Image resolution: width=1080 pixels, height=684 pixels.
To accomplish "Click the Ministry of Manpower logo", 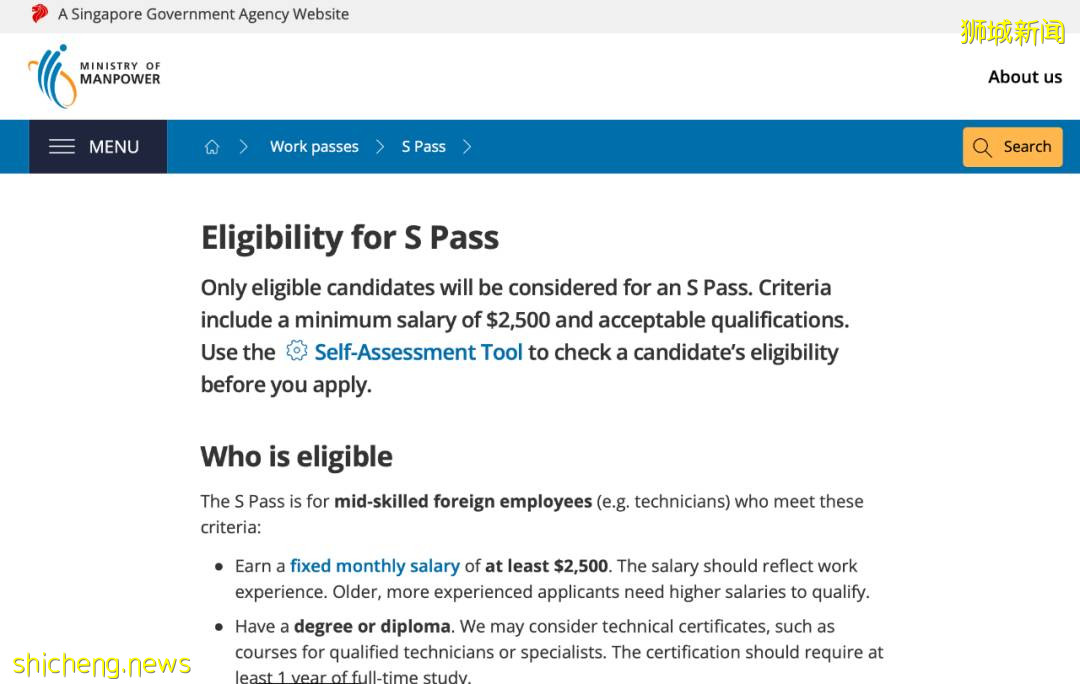I will pos(95,76).
